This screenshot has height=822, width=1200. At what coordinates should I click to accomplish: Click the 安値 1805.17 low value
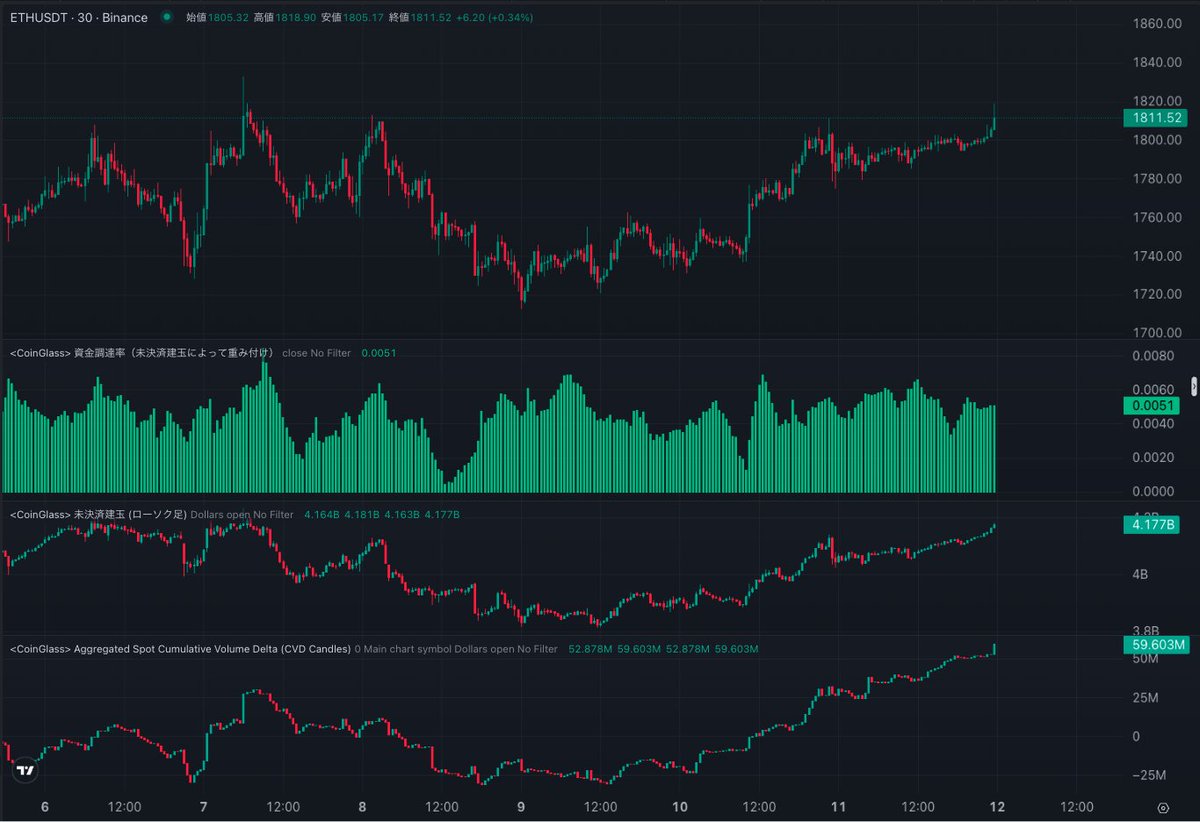pos(353,18)
